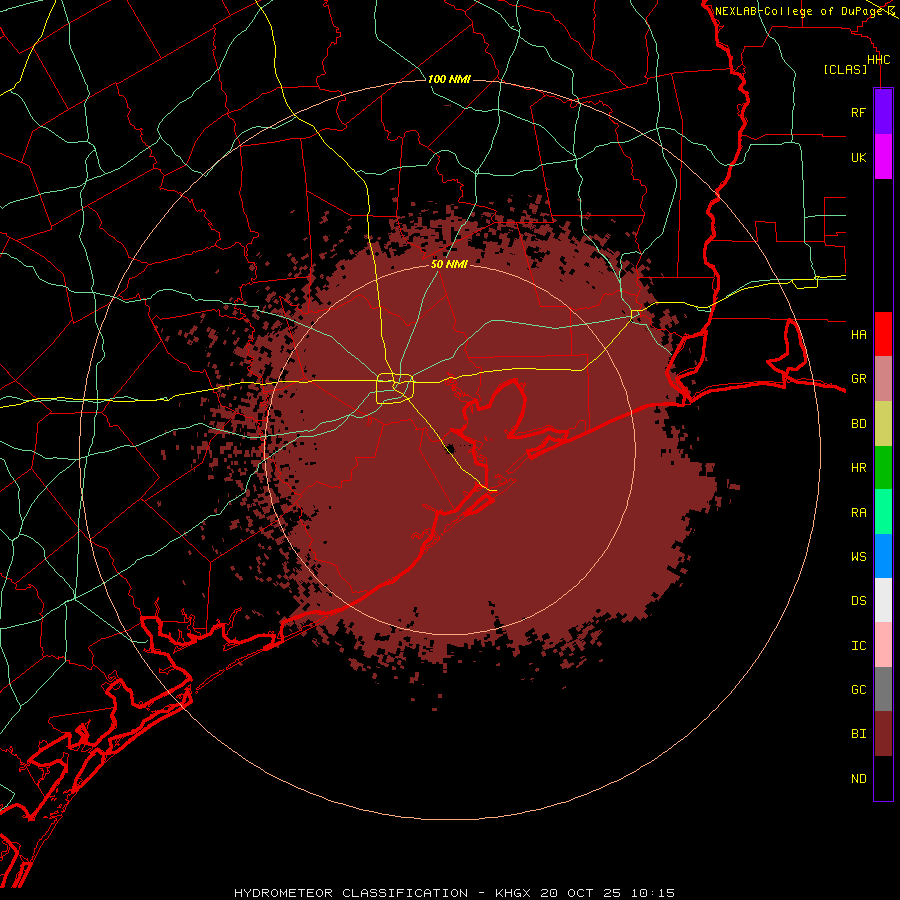Viewport: 900px width, 900px height.
Task: Click the HYDROMETEOR CLASSIFICATION title text
Action: [351, 893]
